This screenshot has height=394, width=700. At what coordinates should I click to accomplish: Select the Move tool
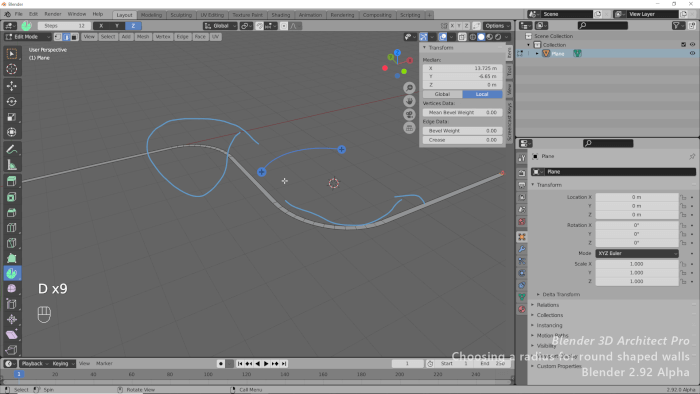tap(12, 86)
